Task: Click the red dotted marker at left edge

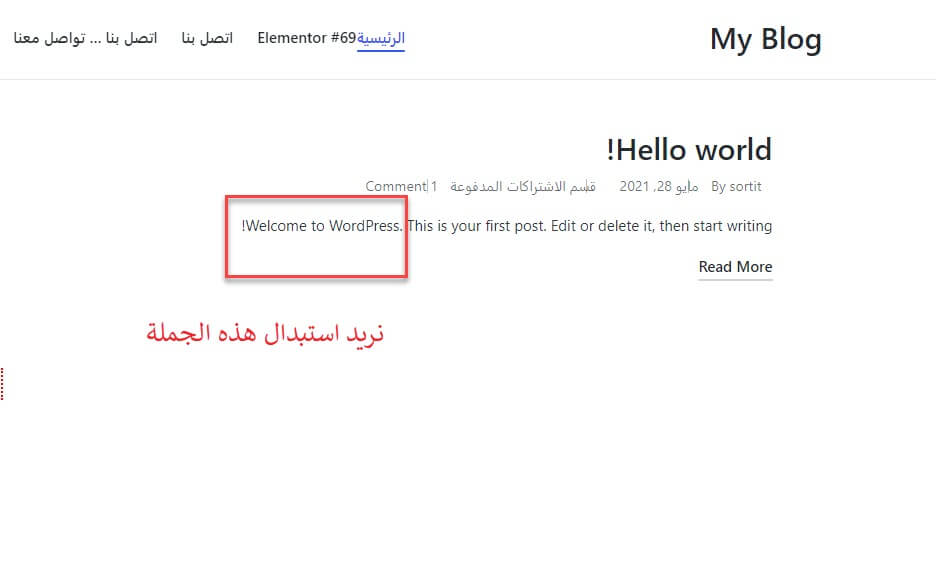Action: pyautogui.click(x=3, y=384)
